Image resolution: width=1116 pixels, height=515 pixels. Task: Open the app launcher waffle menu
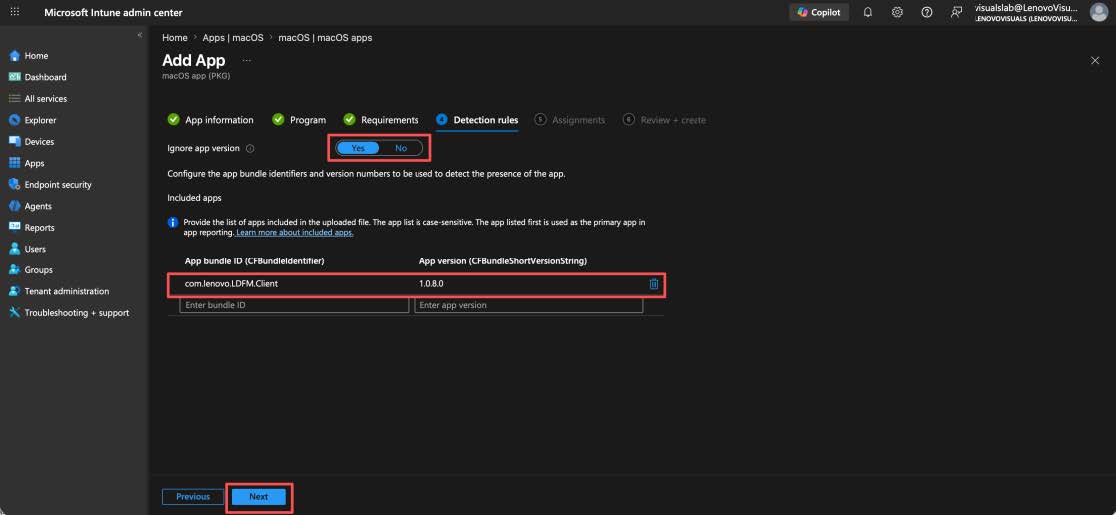click(15, 12)
